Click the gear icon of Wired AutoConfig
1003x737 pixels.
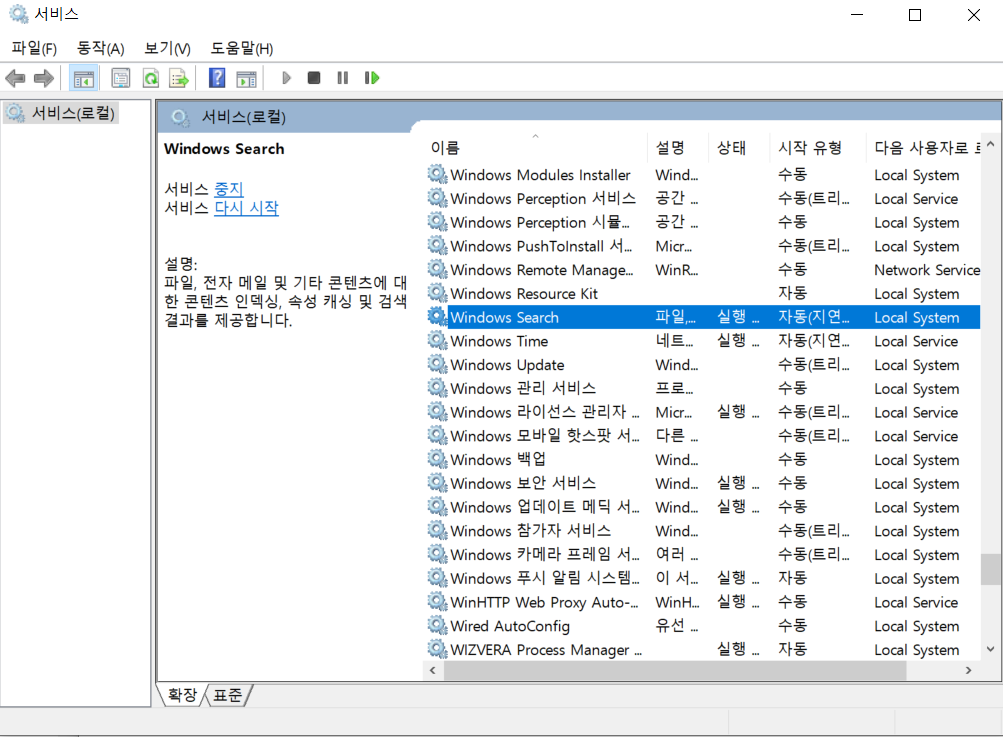[438, 625]
